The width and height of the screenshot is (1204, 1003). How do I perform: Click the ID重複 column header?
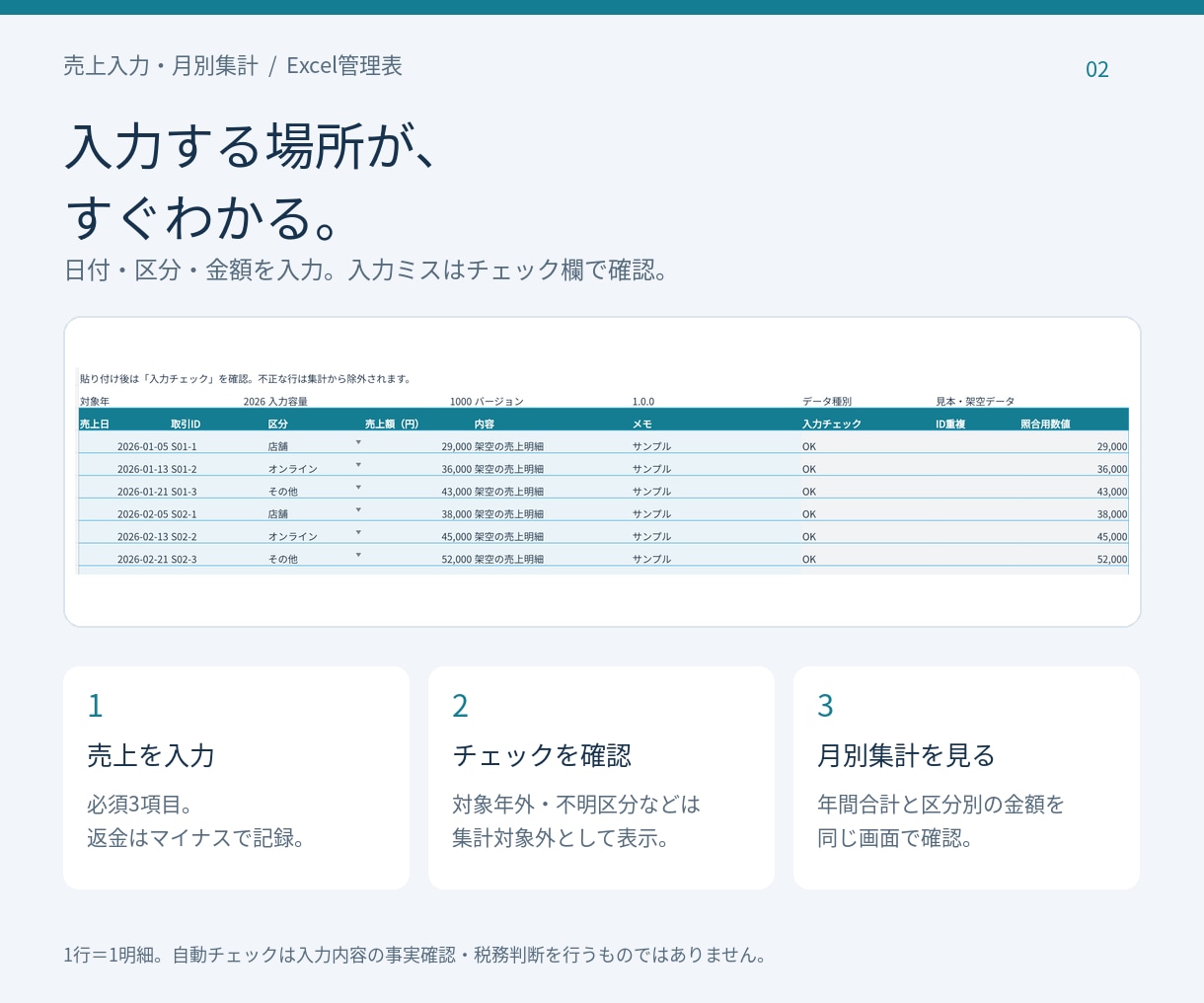950,424
